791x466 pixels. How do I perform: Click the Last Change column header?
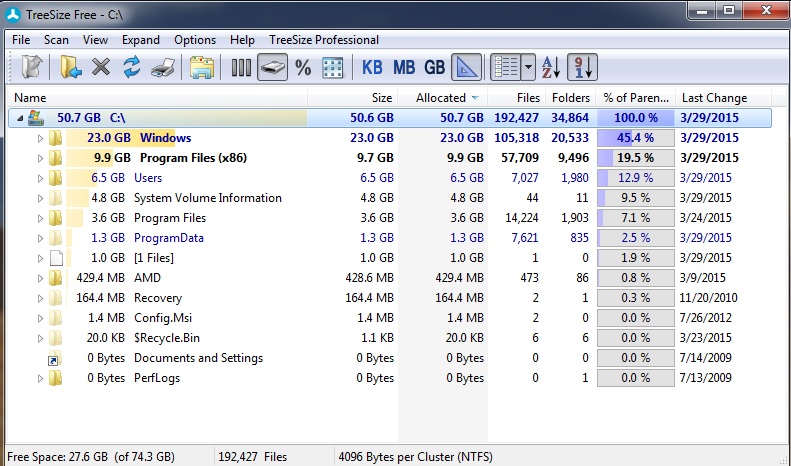[713, 98]
